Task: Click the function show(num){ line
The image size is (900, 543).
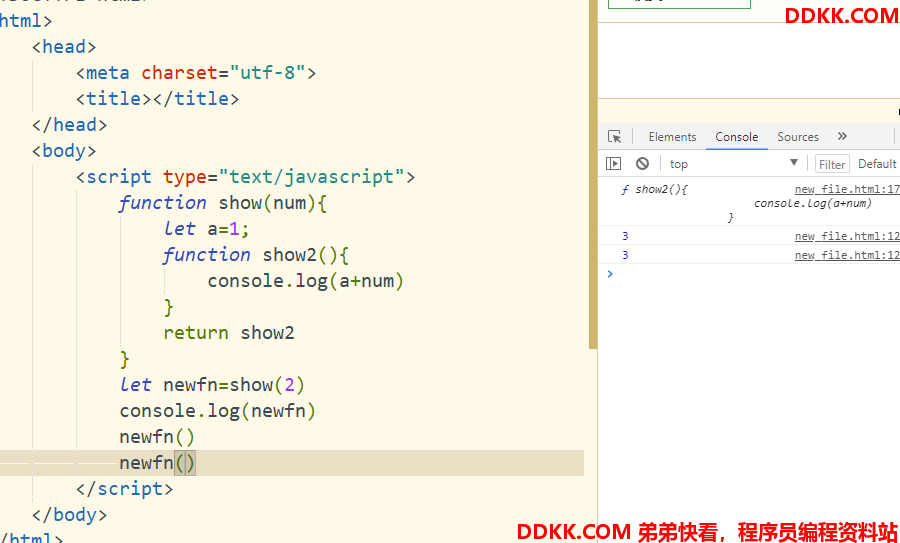Action: pyautogui.click(x=223, y=203)
